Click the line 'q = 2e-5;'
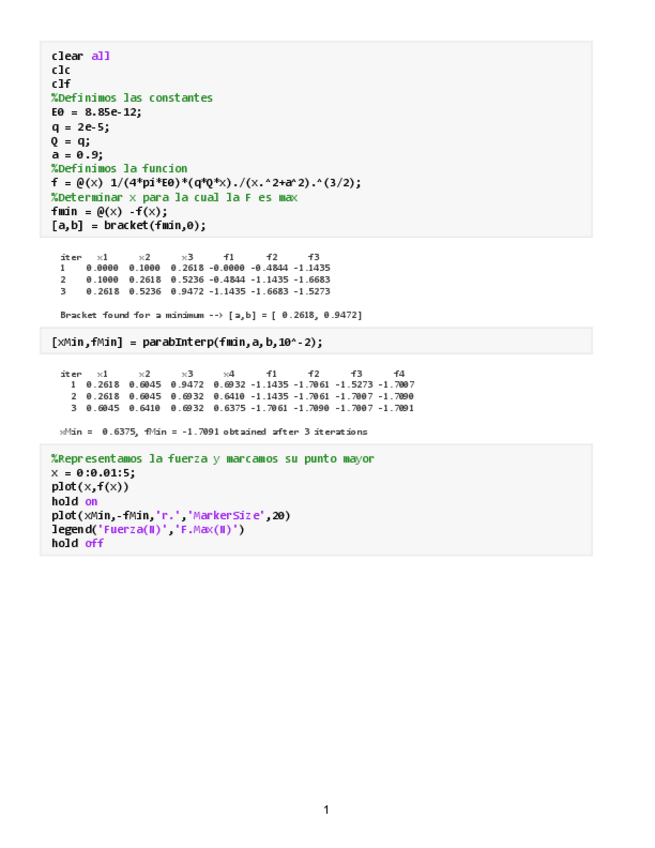Viewport: 655px width, 848px height. coord(80,127)
